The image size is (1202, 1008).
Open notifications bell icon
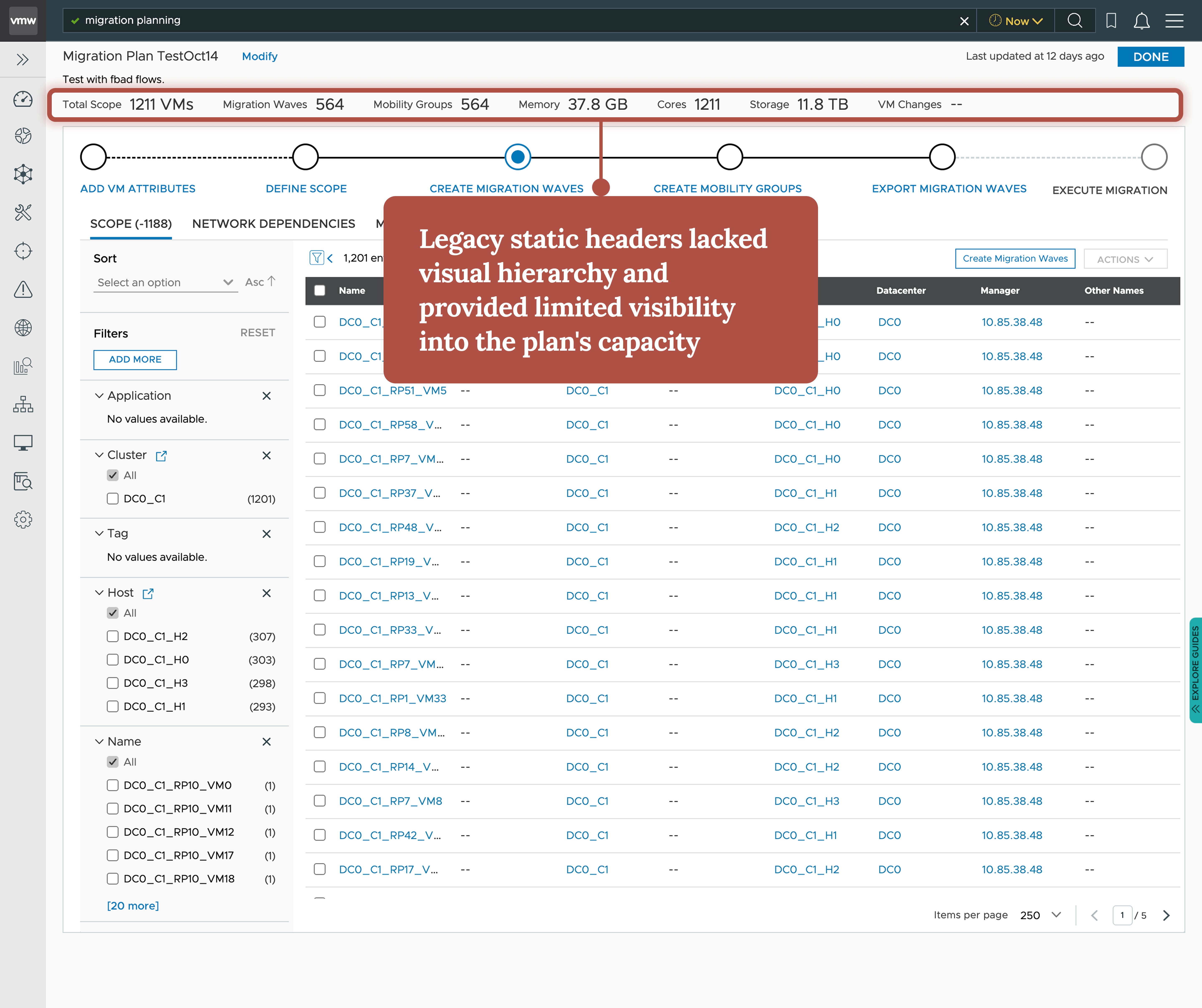point(1142,21)
